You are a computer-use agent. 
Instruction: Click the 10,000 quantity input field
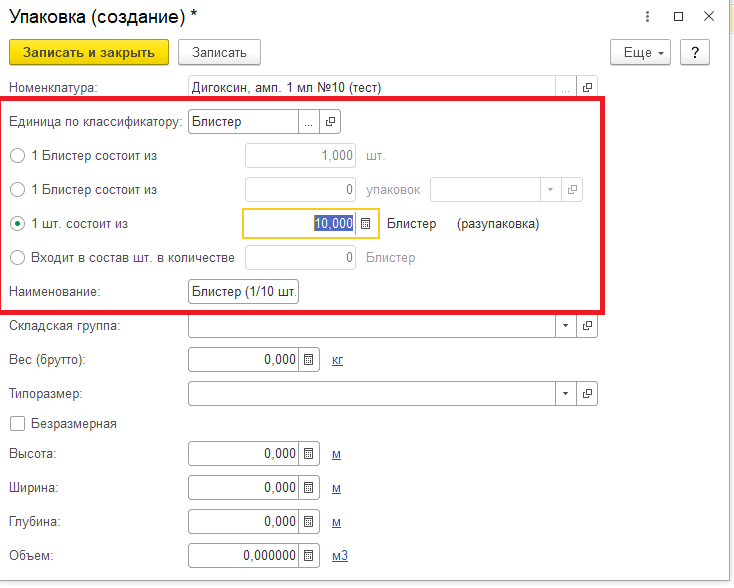[300, 224]
